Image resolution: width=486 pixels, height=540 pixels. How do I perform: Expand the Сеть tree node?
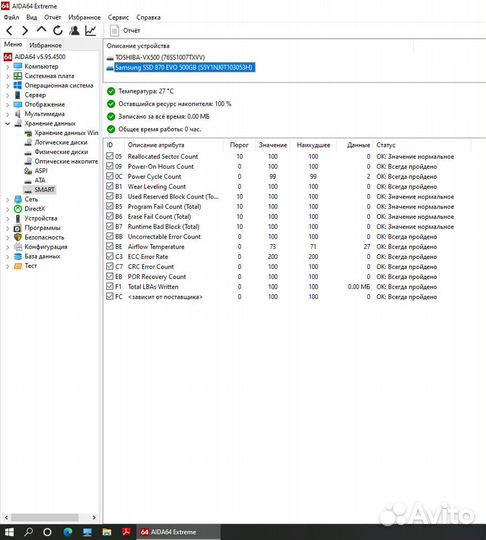pyautogui.click(x=8, y=199)
